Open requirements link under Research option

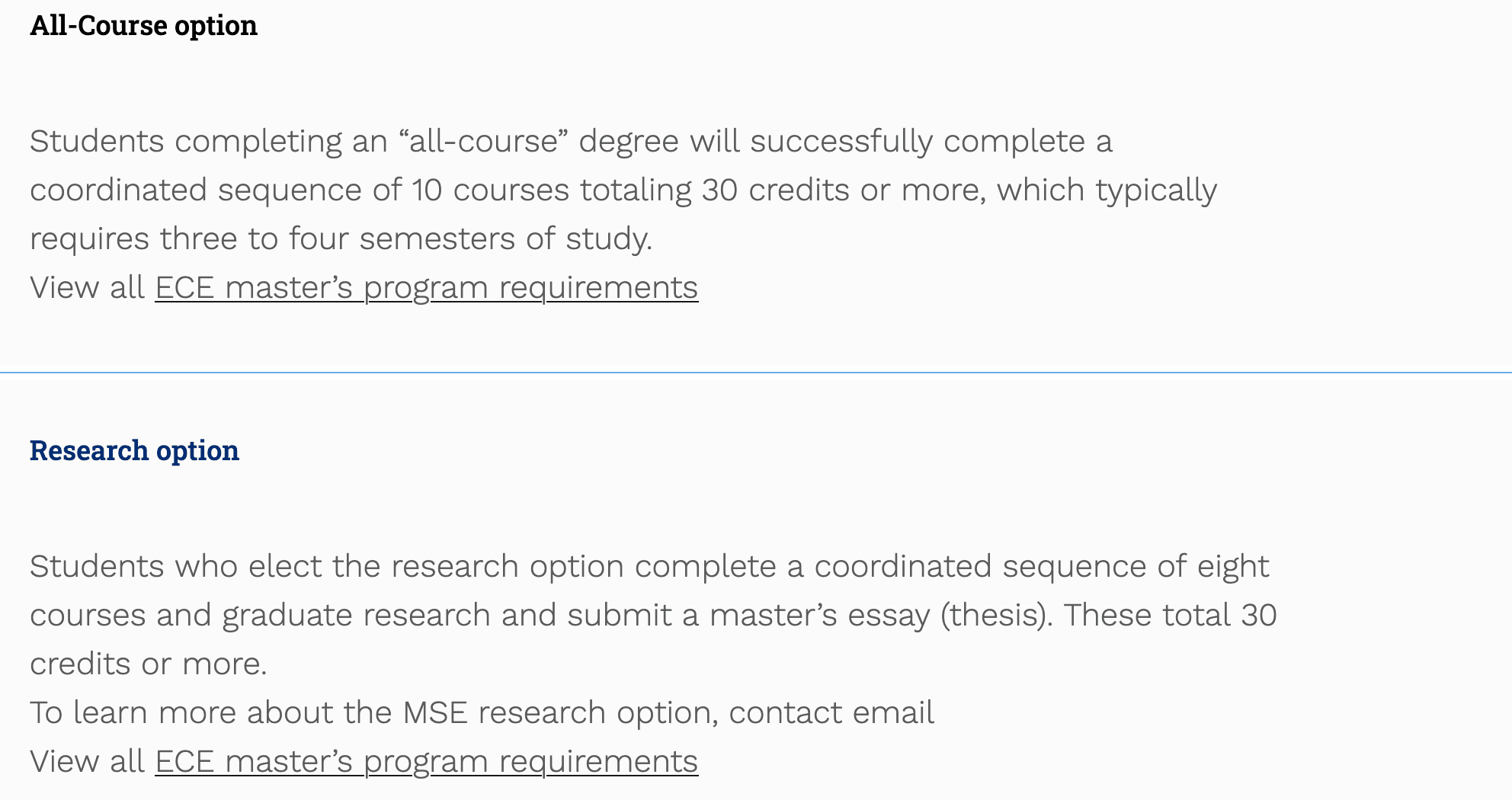(x=426, y=762)
